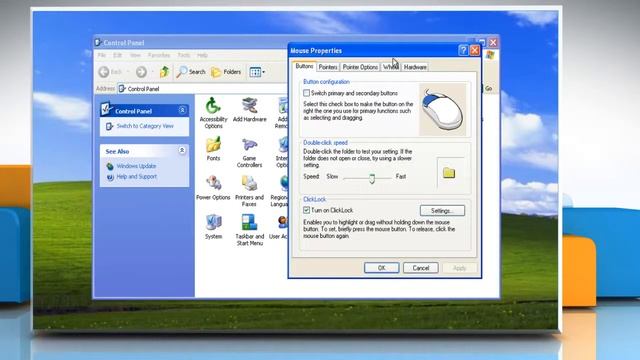Open the Forward button history dropdown arrow
Image resolution: width=640 pixels, height=360 pixels.
point(152,72)
